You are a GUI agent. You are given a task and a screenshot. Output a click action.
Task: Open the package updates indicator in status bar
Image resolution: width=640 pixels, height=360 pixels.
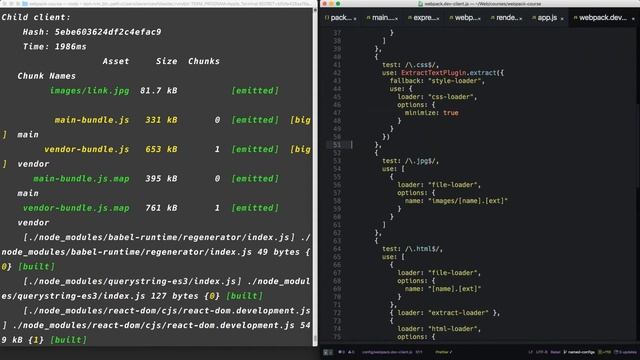tap(625, 352)
